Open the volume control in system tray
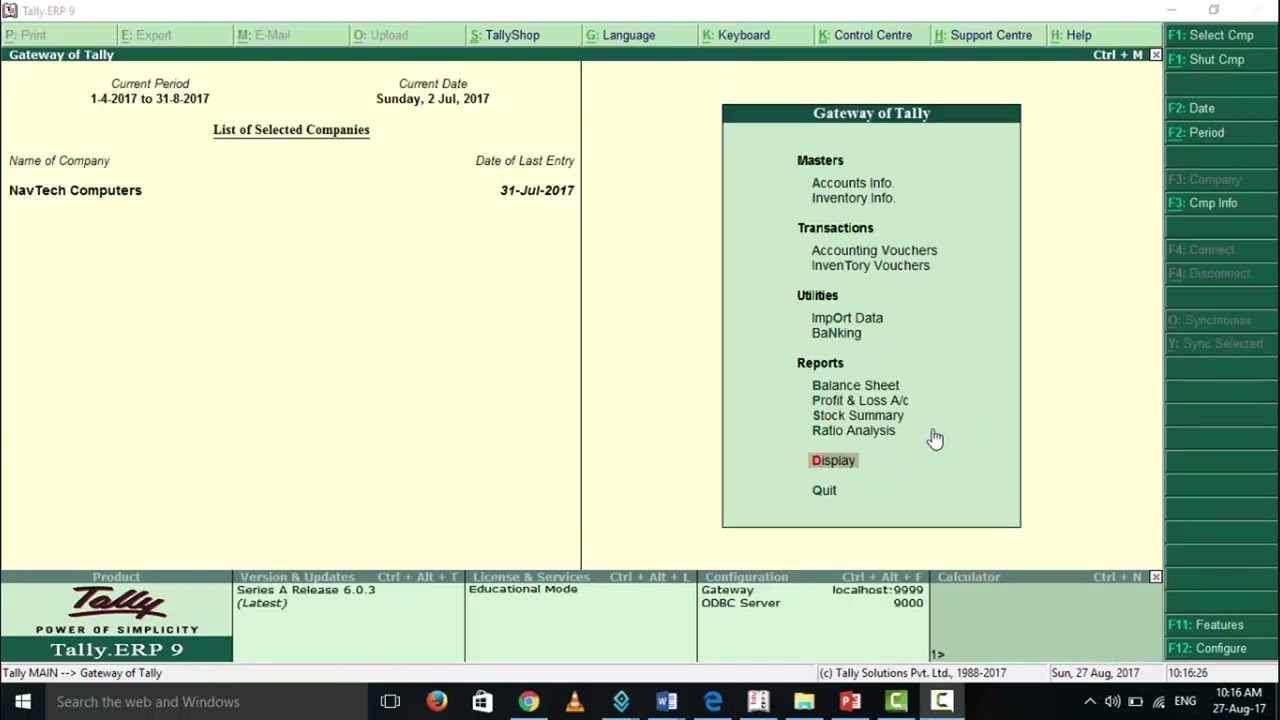Image resolution: width=1280 pixels, height=720 pixels. click(x=1112, y=702)
